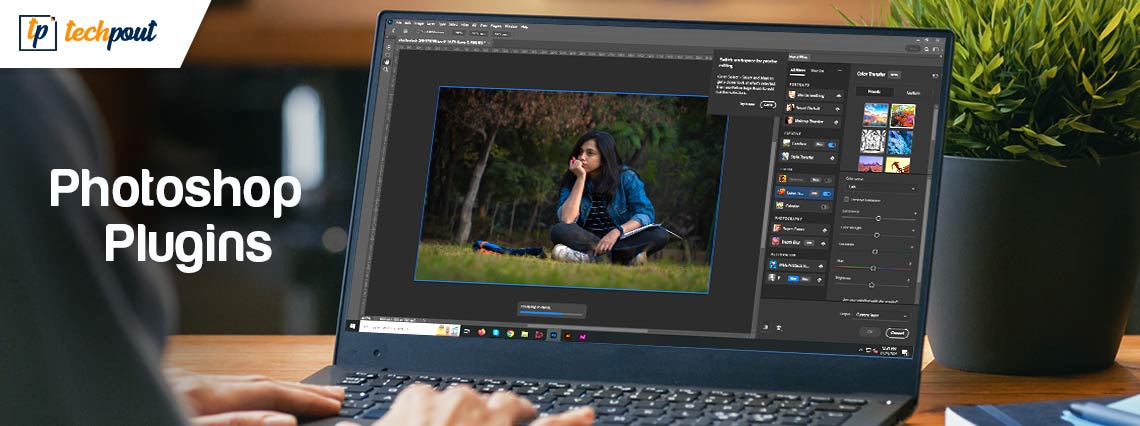Click the second icon at panel bottom left
Screen dimensions: 1140x426
tap(779, 328)
